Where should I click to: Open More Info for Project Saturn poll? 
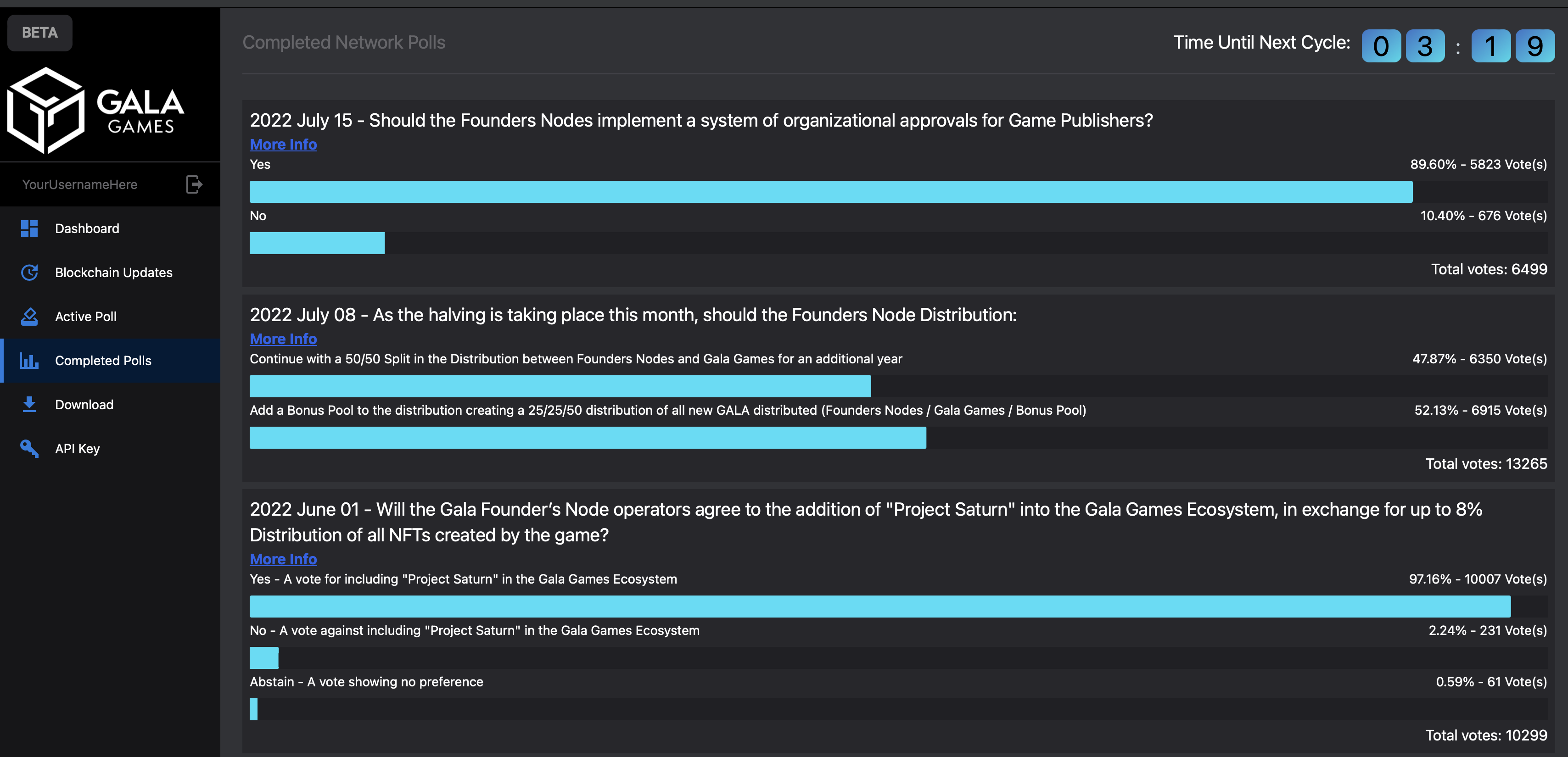click(283, 559)
